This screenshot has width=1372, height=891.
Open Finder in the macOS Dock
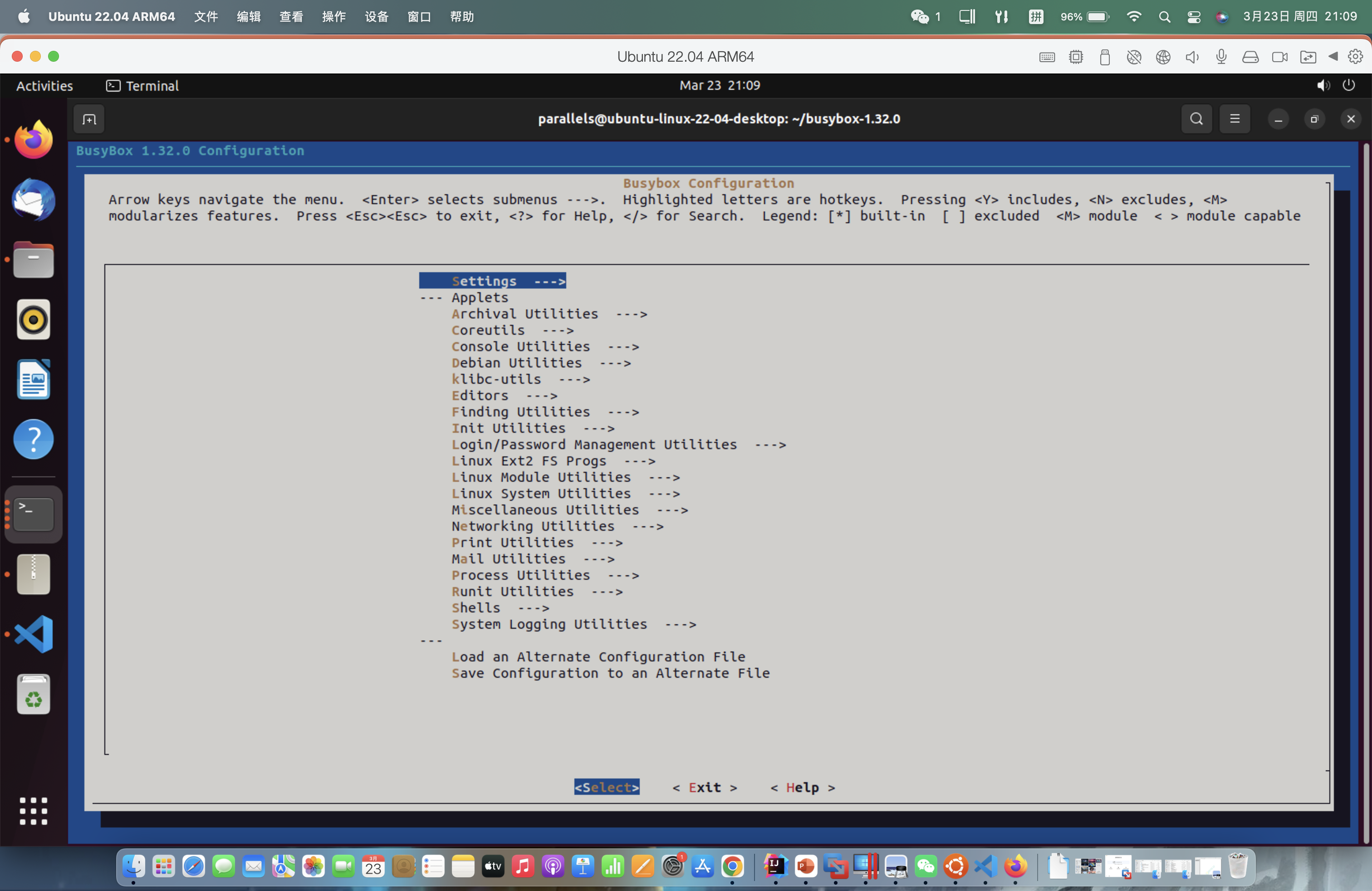pyautogui.click(x=134, y=866)
